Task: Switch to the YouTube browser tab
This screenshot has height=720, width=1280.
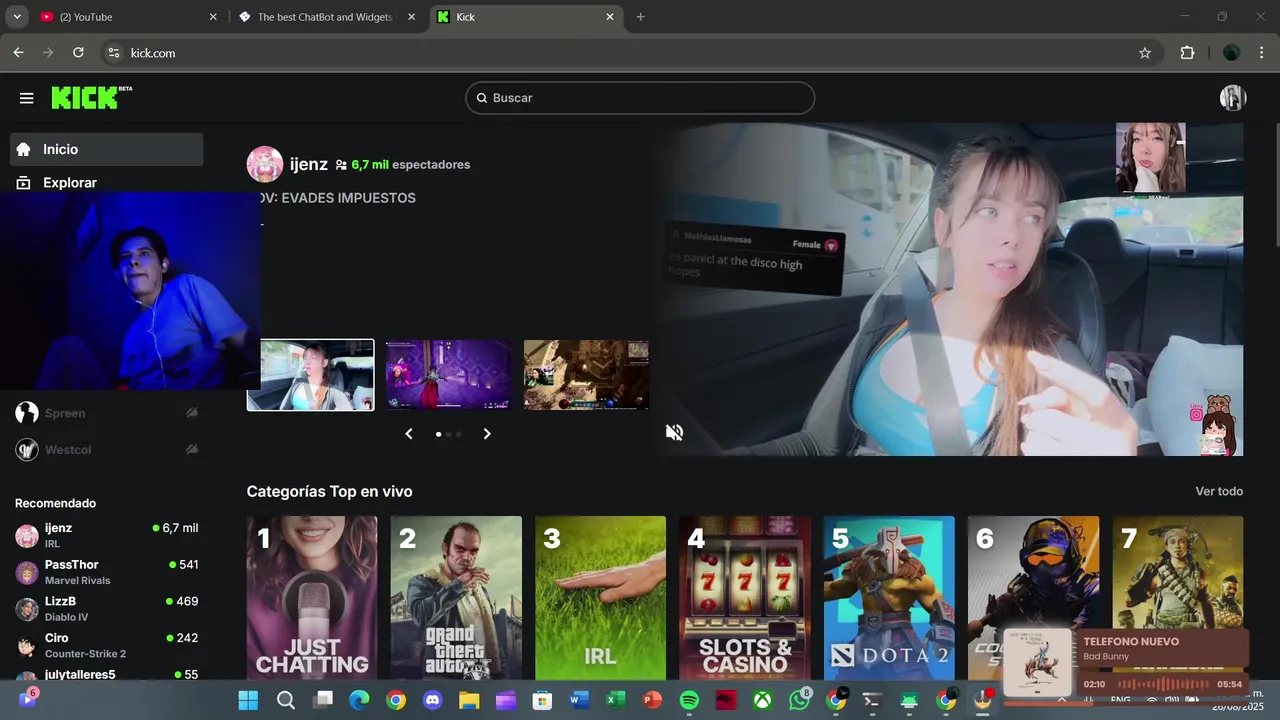Action: coord(128,17)
